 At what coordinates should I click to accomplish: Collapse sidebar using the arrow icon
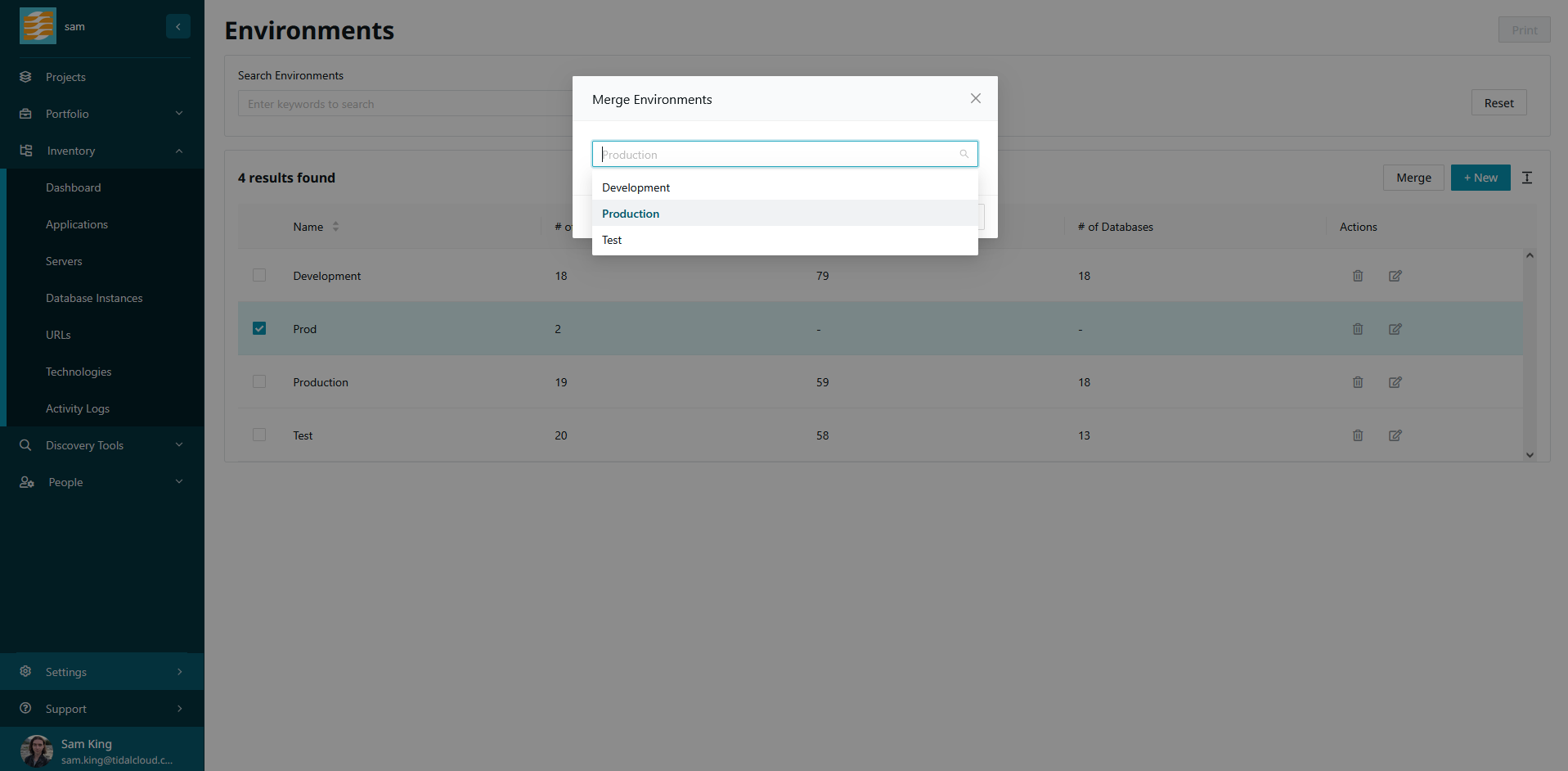177,27
